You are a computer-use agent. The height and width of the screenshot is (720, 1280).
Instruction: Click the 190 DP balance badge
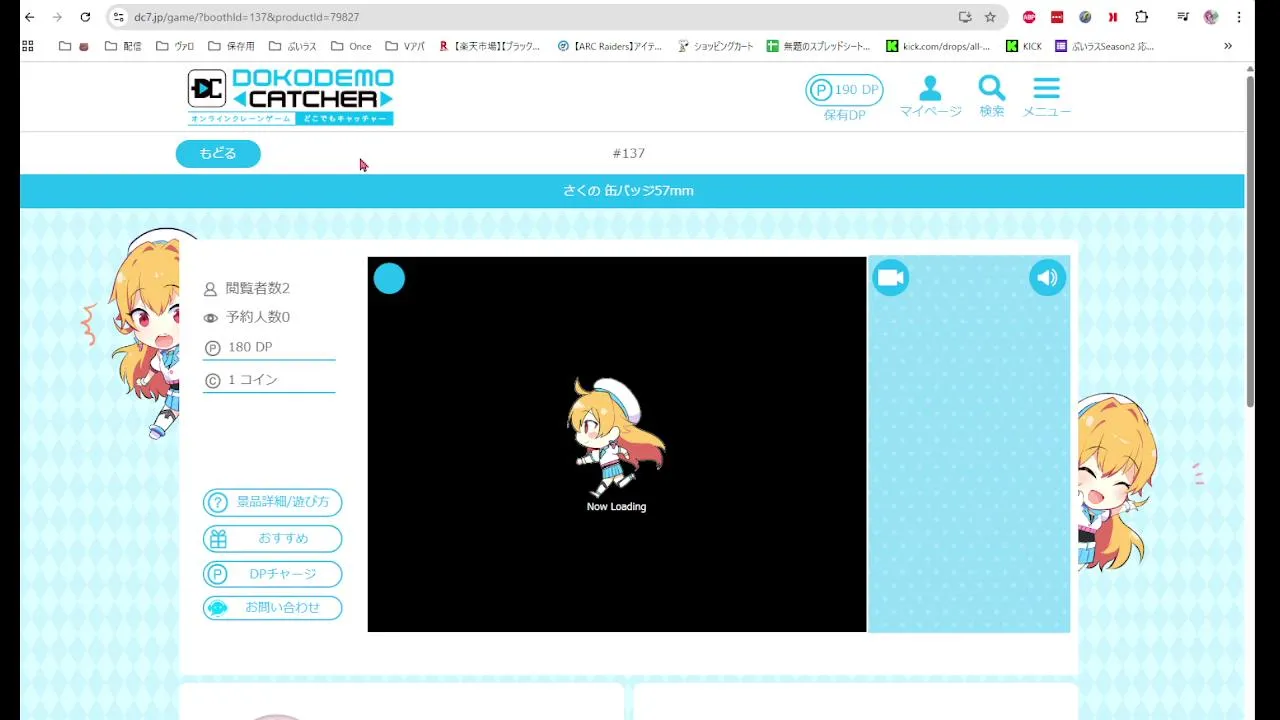[x=844, y=90]
